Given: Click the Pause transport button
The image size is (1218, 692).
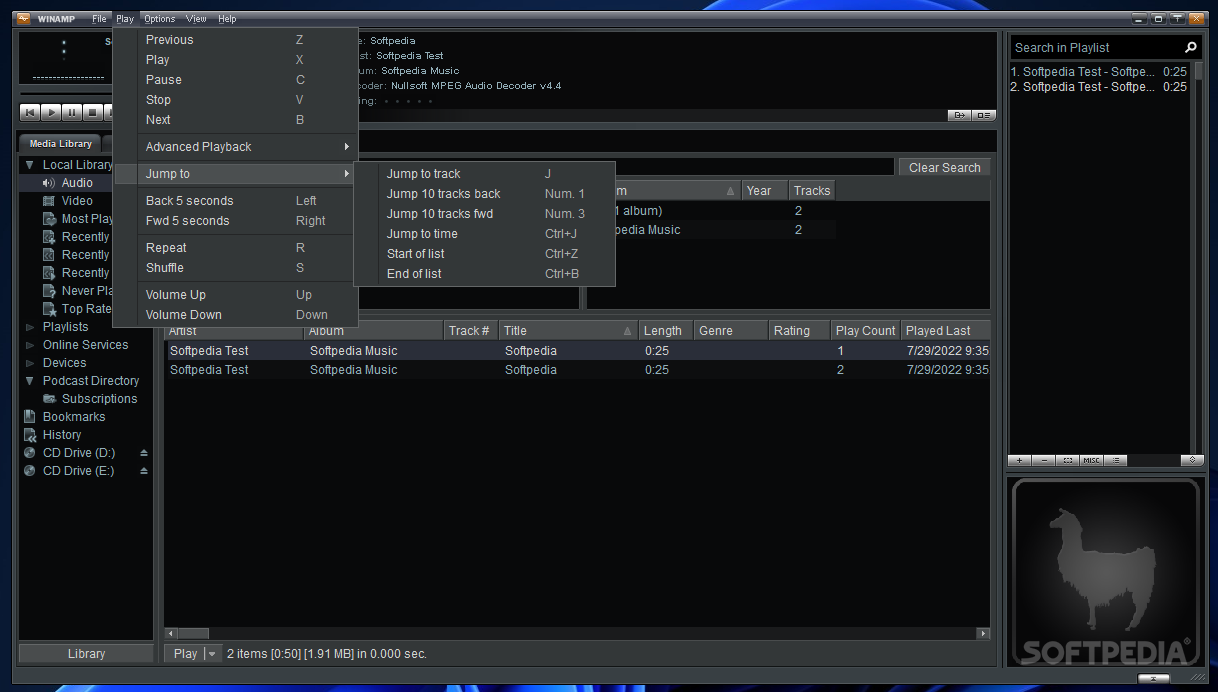Looking at the screenshot, I should 72,113.
